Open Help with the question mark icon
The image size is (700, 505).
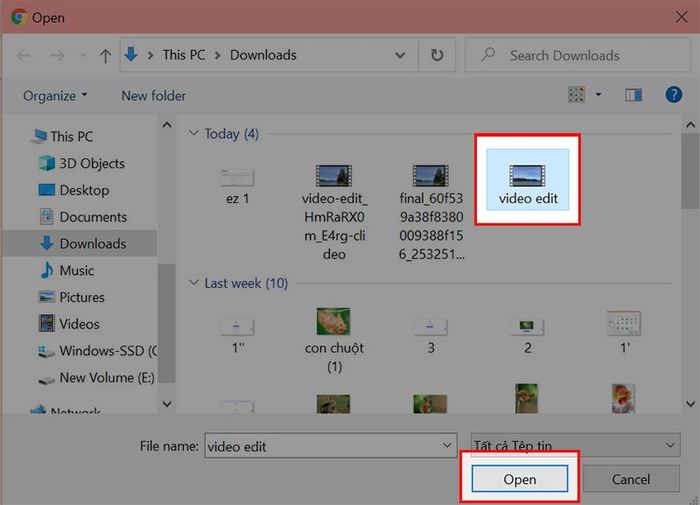[x=673, y=95]
